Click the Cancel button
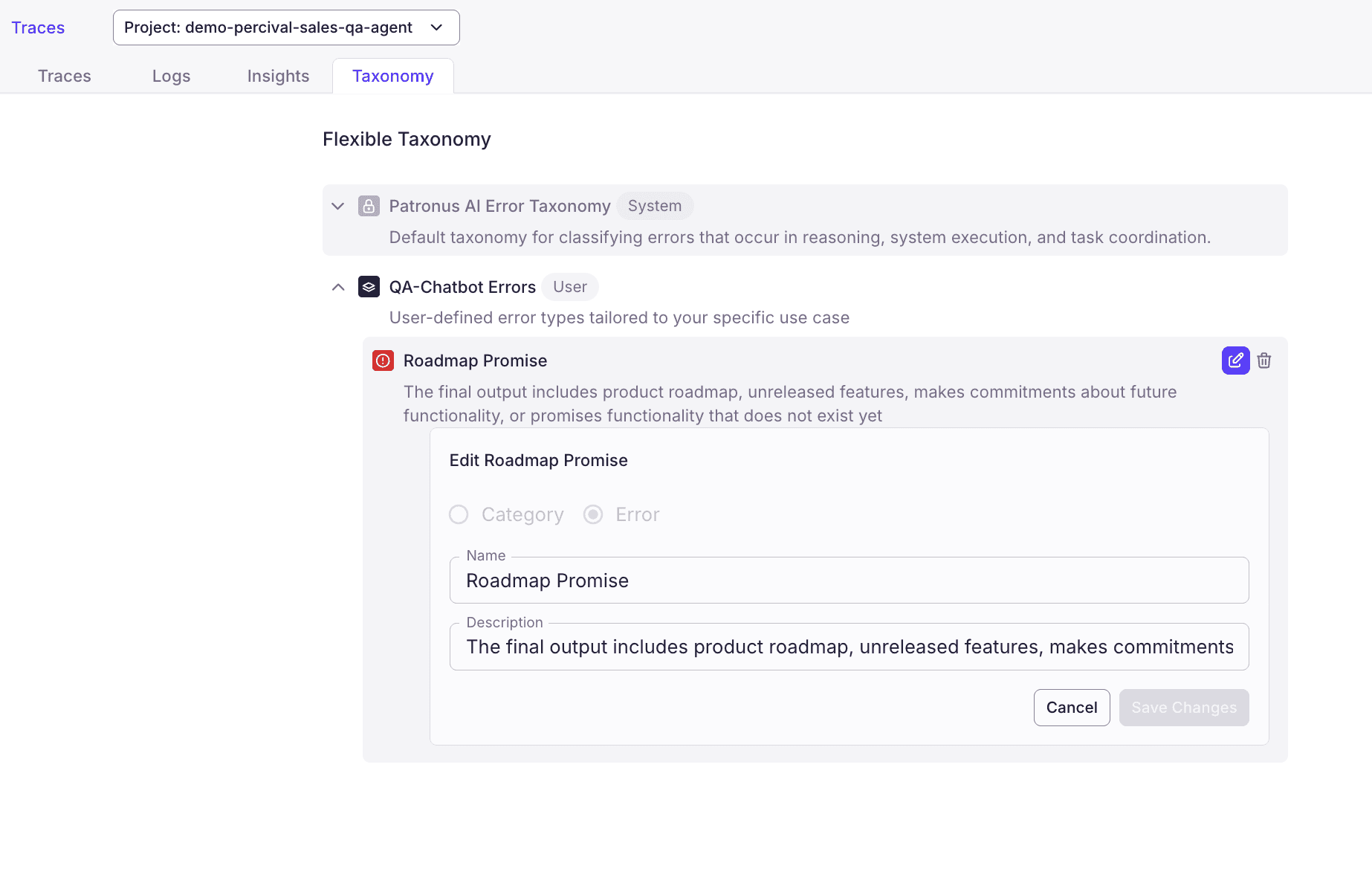The width and height of the screenshot is (1372, 889). click(1071, 708)
